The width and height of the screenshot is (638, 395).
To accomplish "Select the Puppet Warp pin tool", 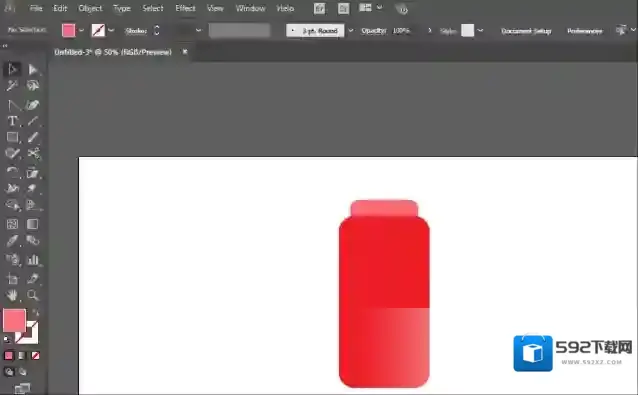I will pos(33,188).
